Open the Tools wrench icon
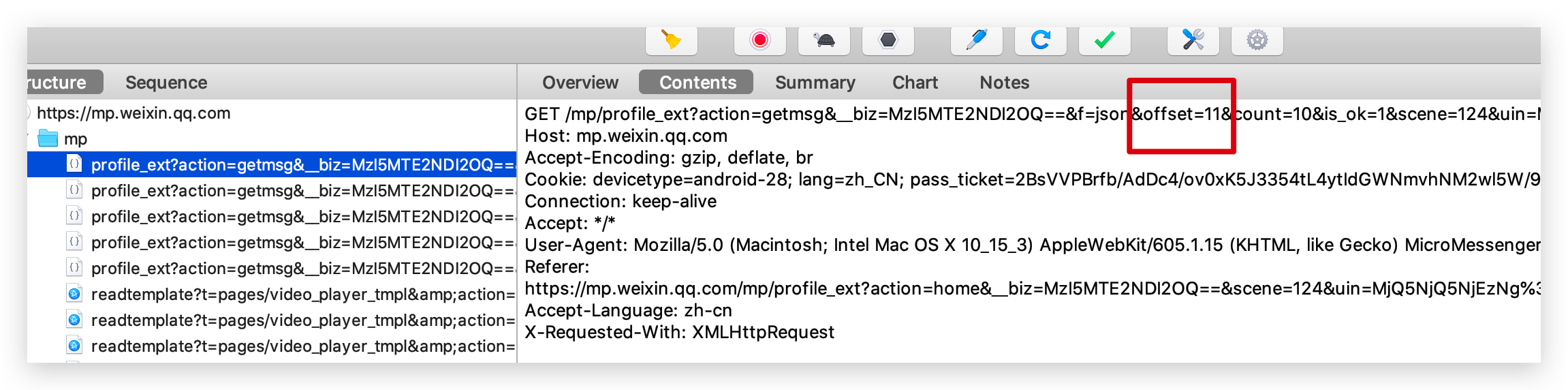Image resolution: width=1568 pixels, height=390 pixels. click(1193, 40)
